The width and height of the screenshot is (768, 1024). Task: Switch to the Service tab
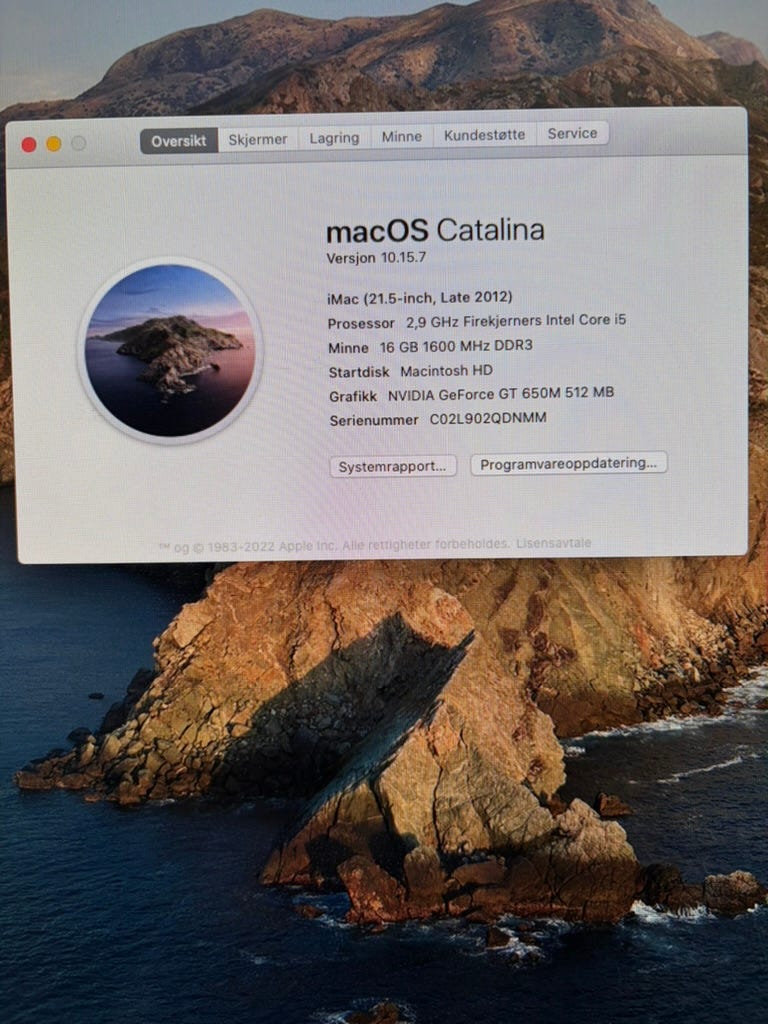pos(572,133)
